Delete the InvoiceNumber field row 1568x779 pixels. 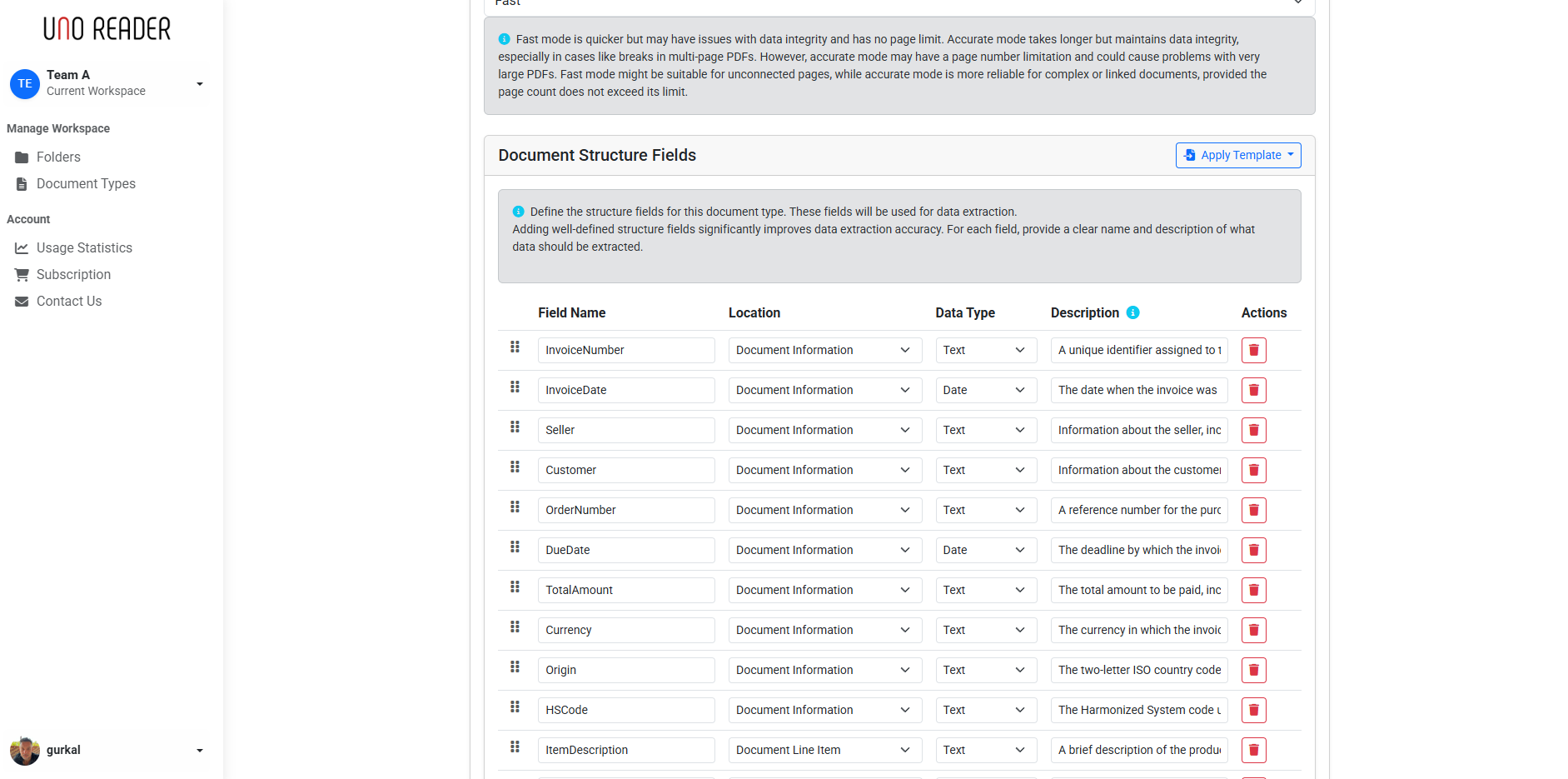click(1253, 350)
